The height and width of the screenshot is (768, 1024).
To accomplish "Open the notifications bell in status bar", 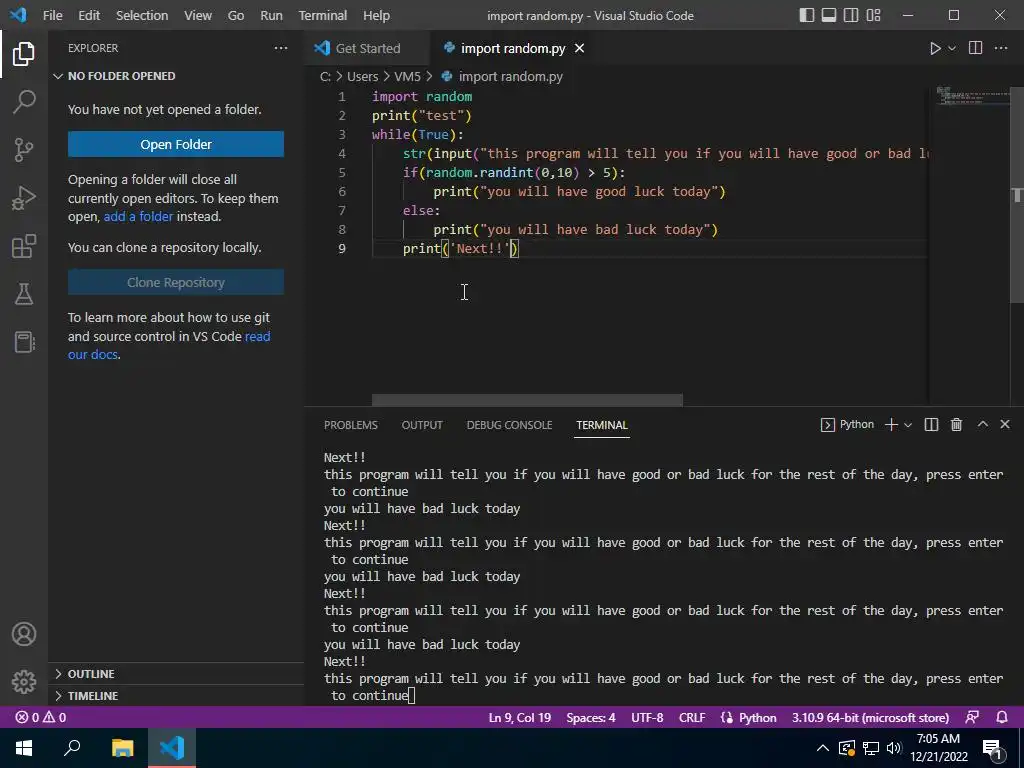I will tap(1002, 717).
